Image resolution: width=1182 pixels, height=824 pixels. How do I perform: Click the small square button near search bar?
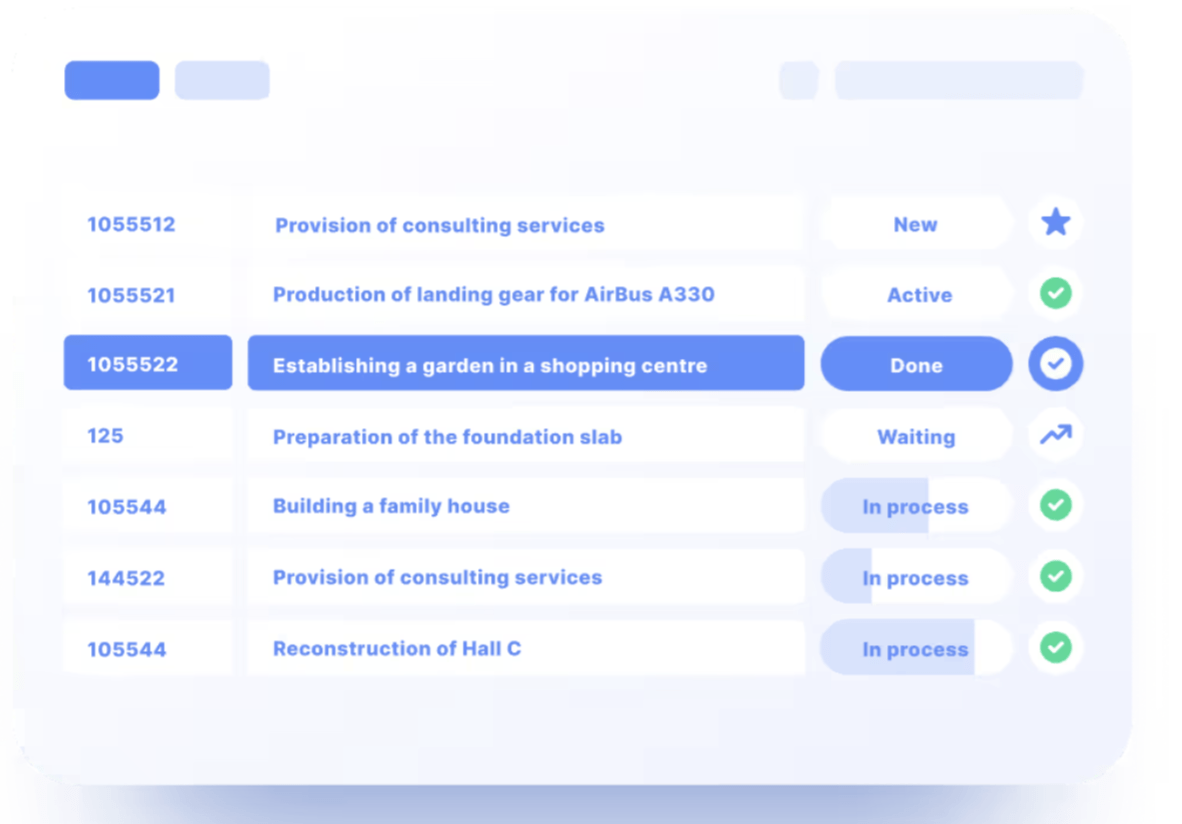click(x=798, y=80)
